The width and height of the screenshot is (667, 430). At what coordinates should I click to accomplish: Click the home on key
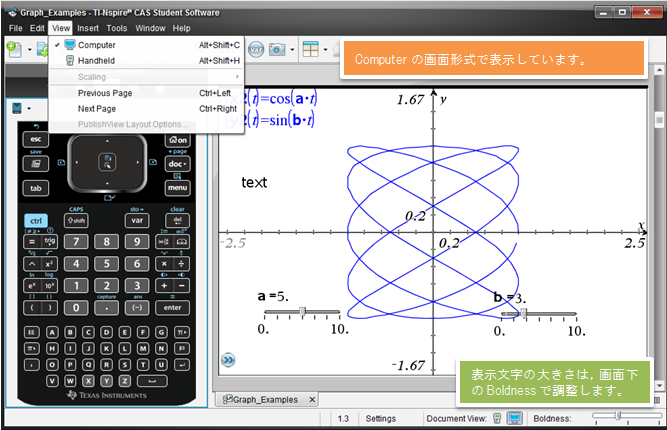click(x=177, y=140)
